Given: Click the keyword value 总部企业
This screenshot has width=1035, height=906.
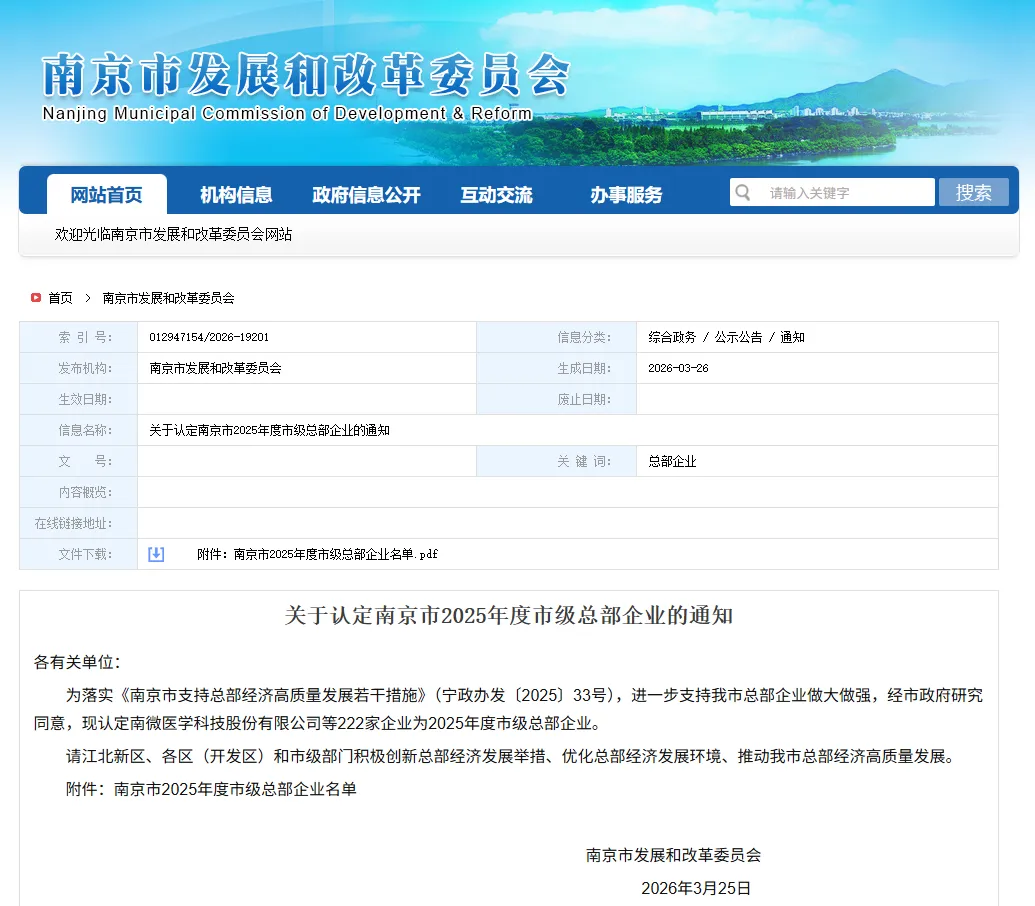Looking at the screenshot, I should pyautogui.click(x=672, y=461).
